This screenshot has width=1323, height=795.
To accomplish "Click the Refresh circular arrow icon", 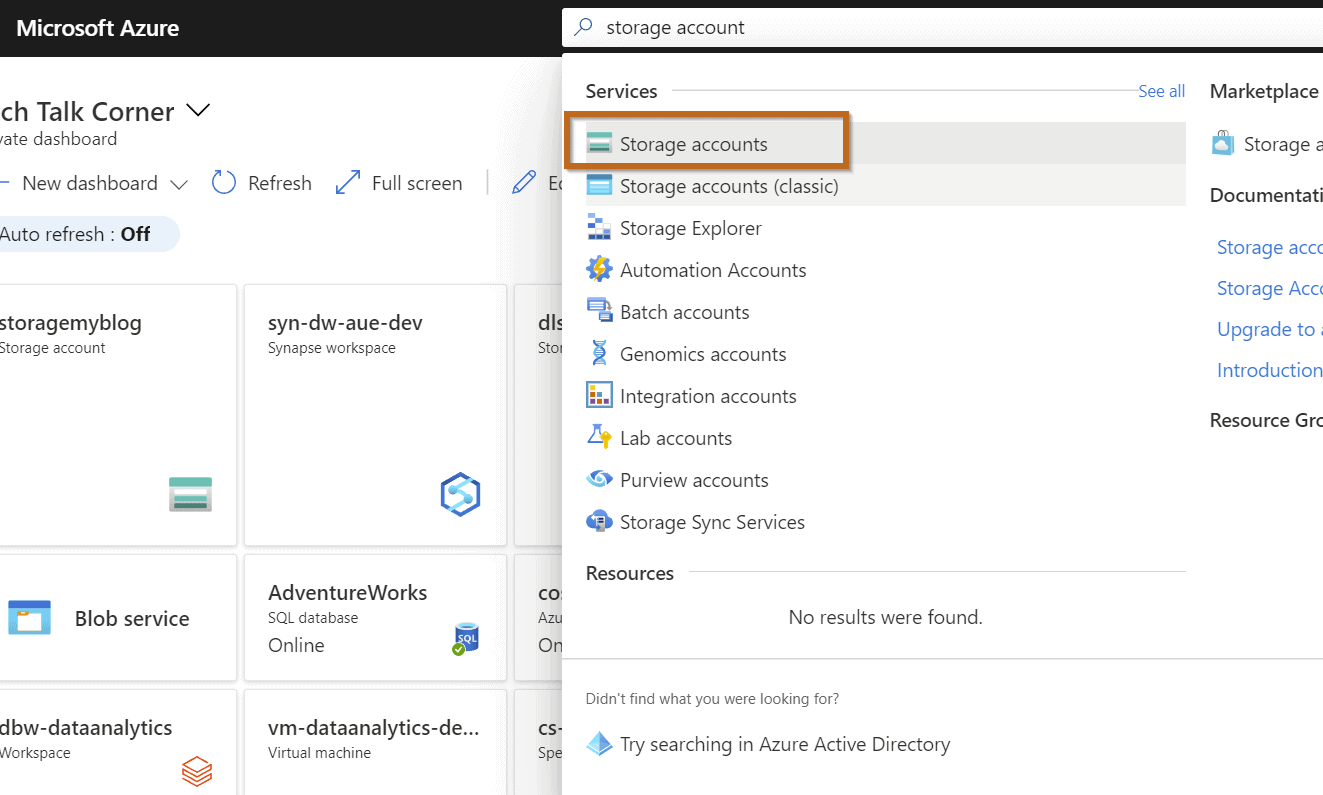I will point(224,183).
